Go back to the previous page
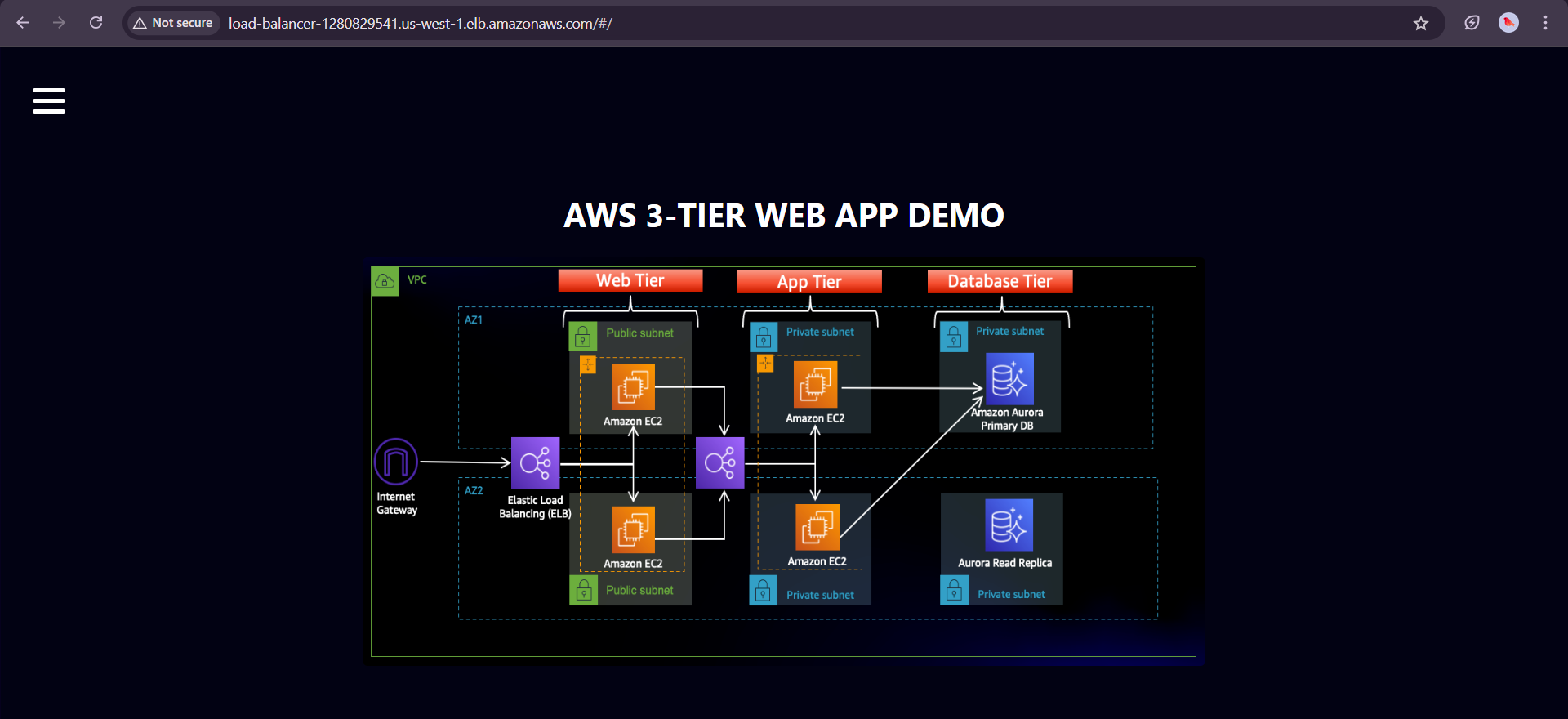The image size is (1568, 719). pyautogui.click(x=23, y=23)
